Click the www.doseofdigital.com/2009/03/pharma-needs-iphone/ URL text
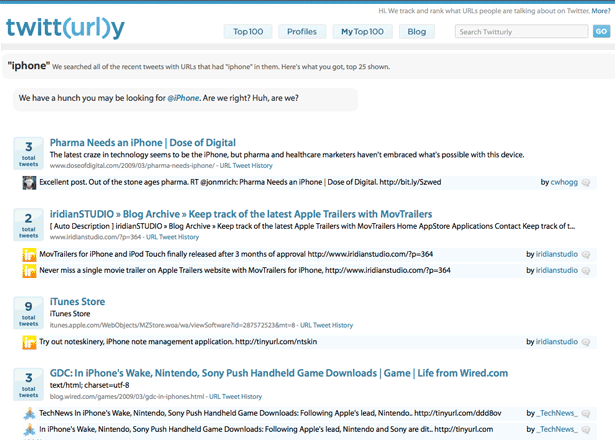Viewport: 615px width, 440px height. pos(132,165)
